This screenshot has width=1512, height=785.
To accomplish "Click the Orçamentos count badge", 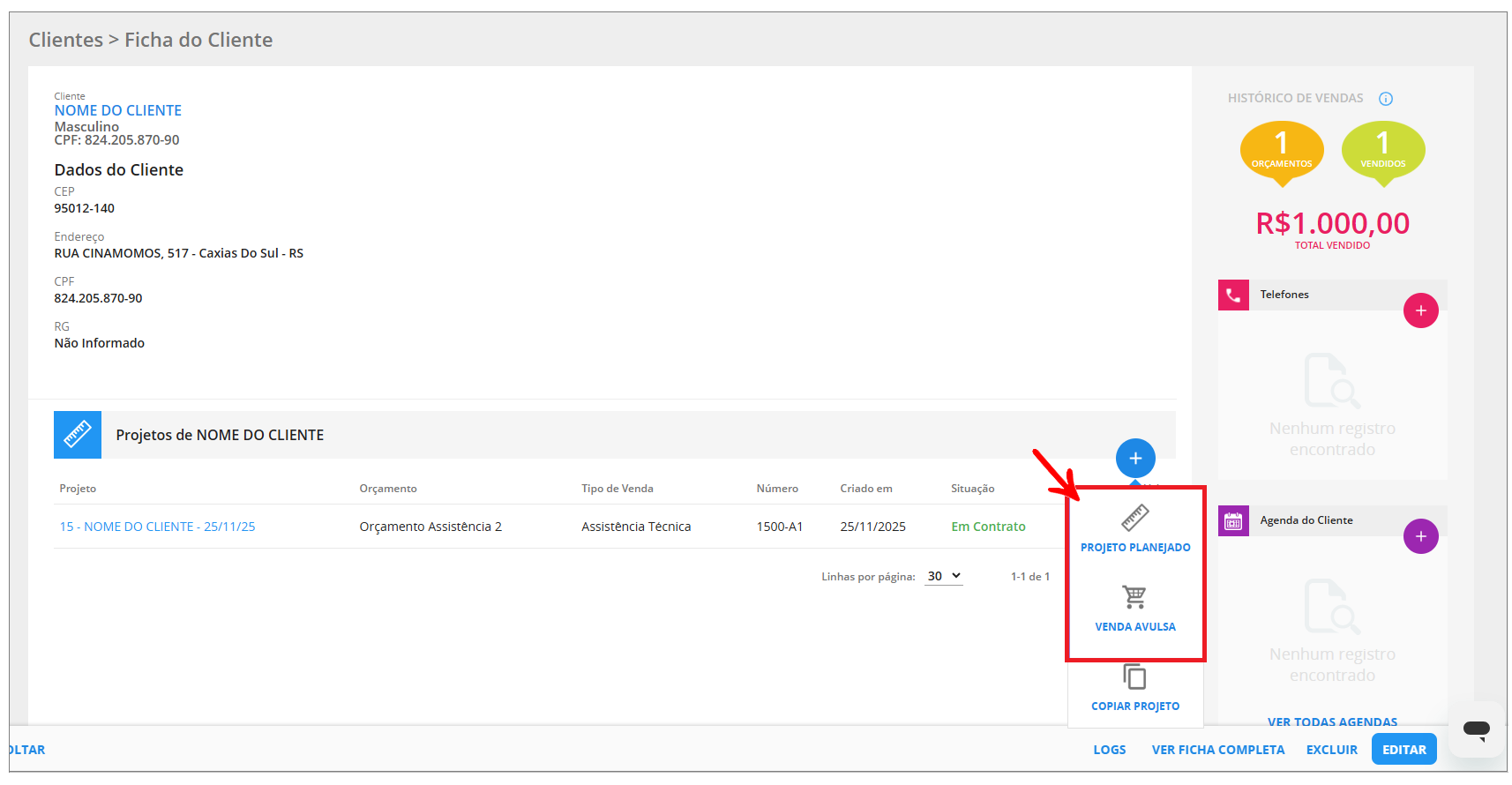I will tap(1282, 153).
